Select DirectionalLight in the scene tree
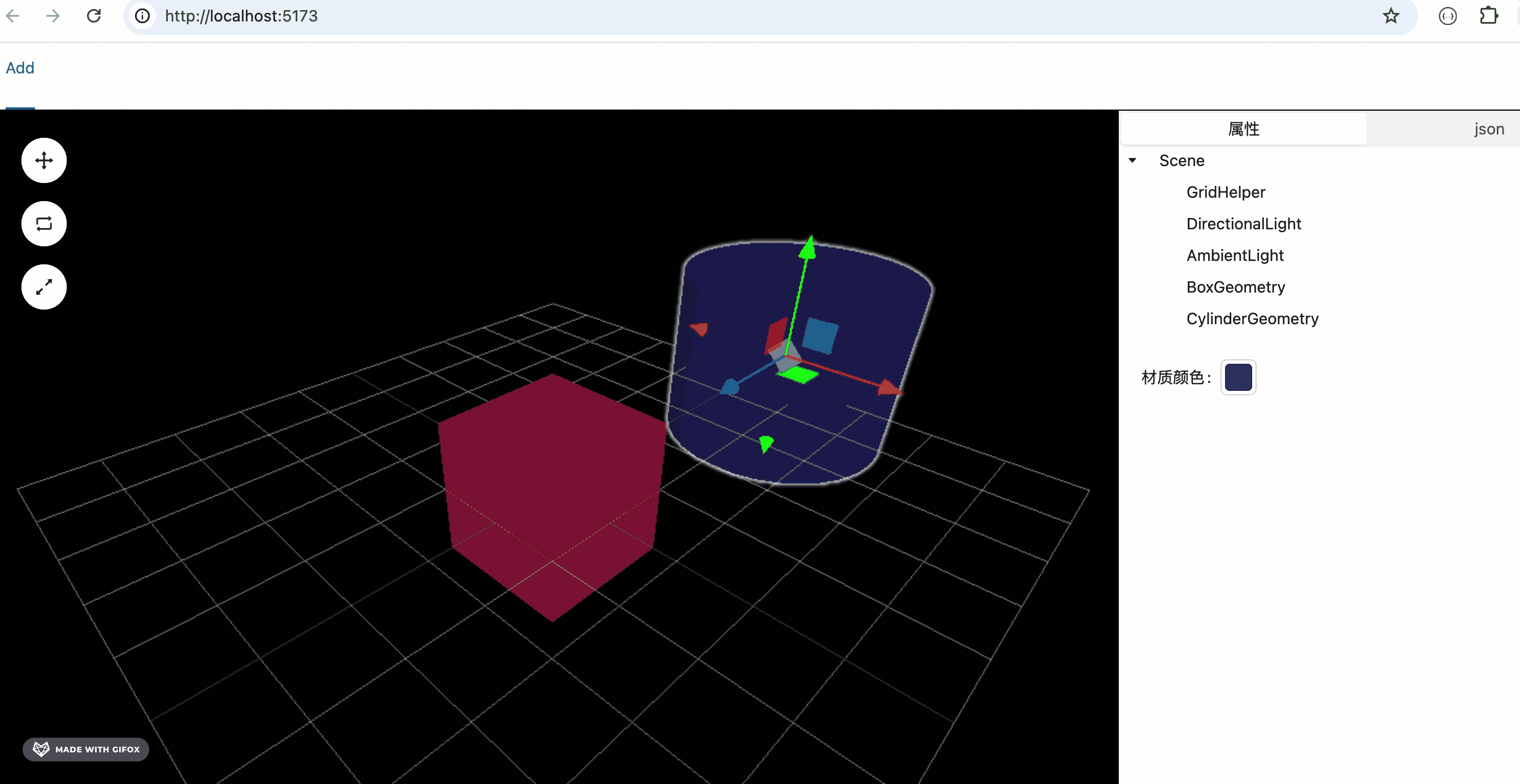Image resolution: width=1520 pixels, height=784 pixels. click(1243, 224)
